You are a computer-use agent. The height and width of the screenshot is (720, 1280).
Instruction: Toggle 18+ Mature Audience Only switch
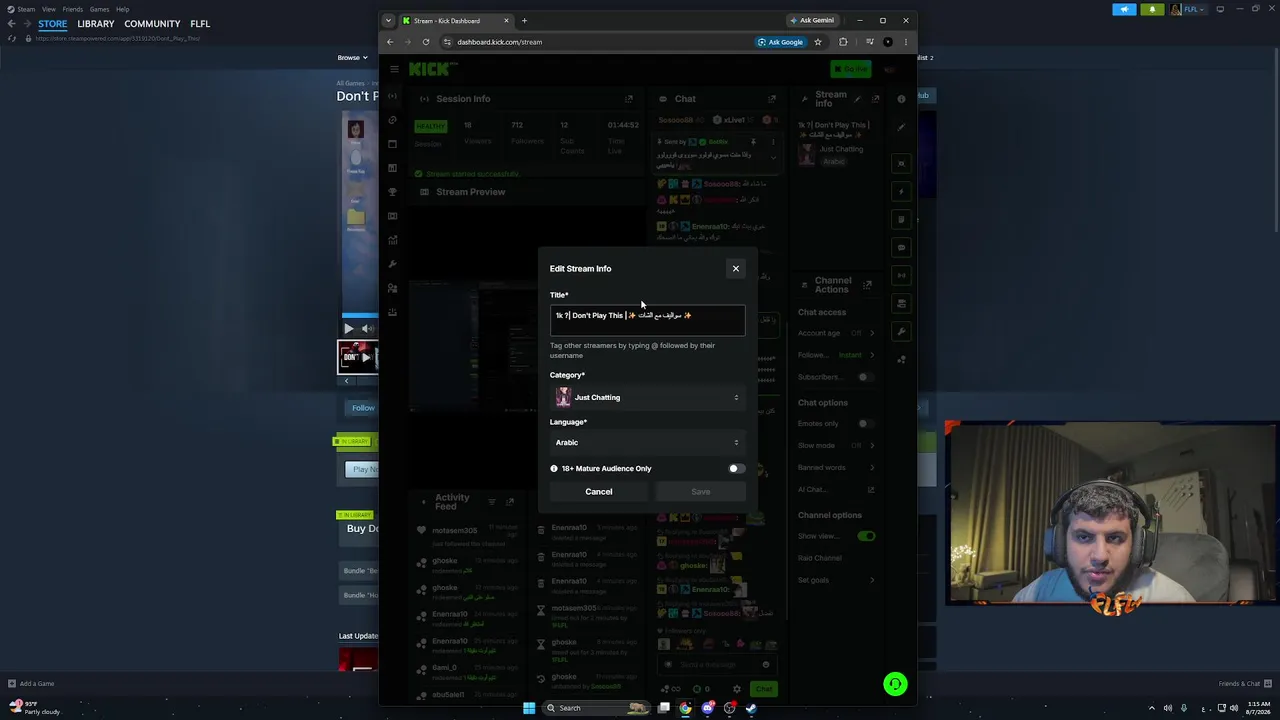[x=736, y=468]
